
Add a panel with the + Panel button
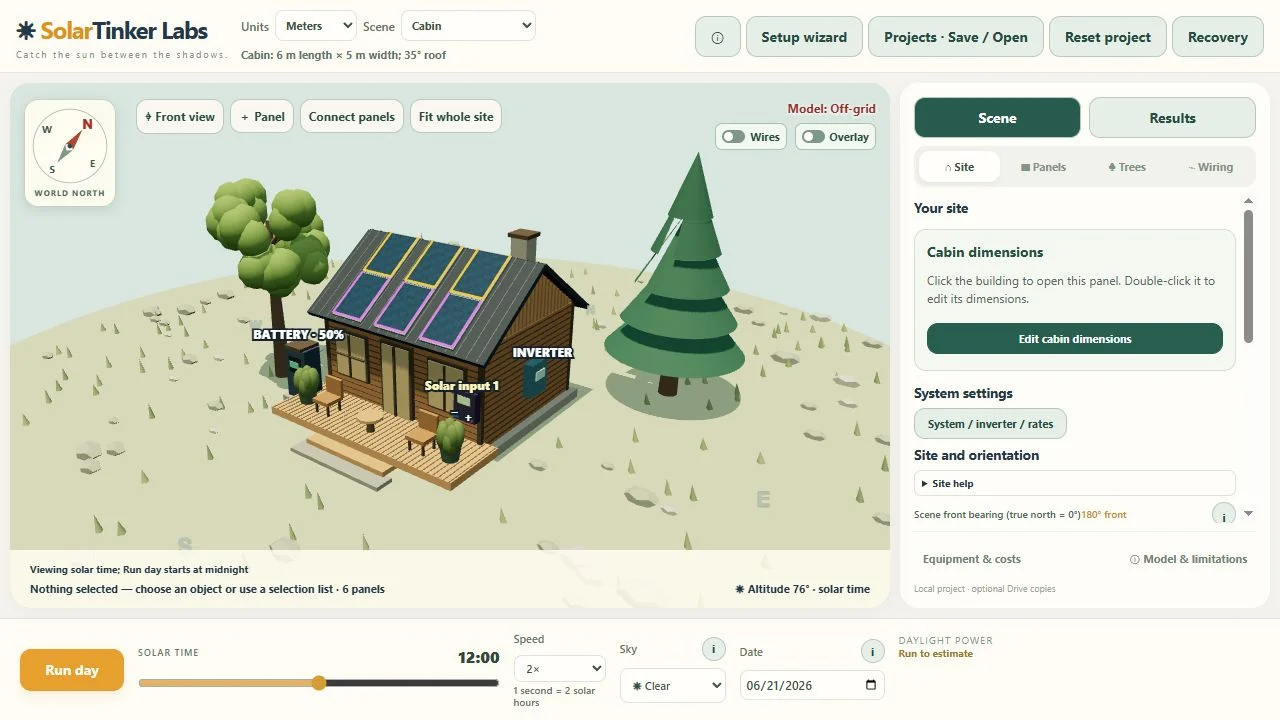pyautogui.click(x=263, y=117)
